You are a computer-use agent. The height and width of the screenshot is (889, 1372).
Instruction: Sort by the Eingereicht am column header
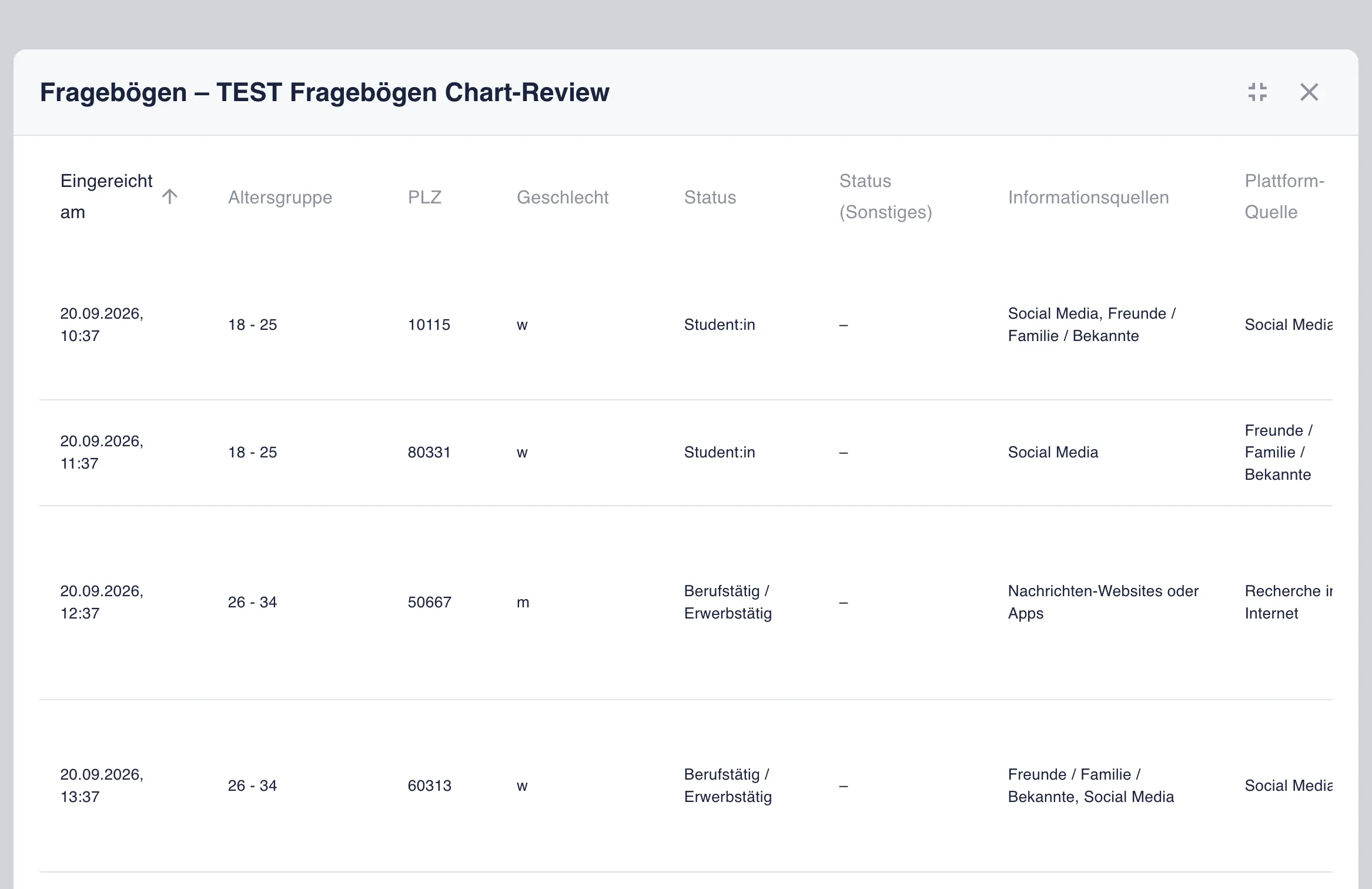click(106, 196)
